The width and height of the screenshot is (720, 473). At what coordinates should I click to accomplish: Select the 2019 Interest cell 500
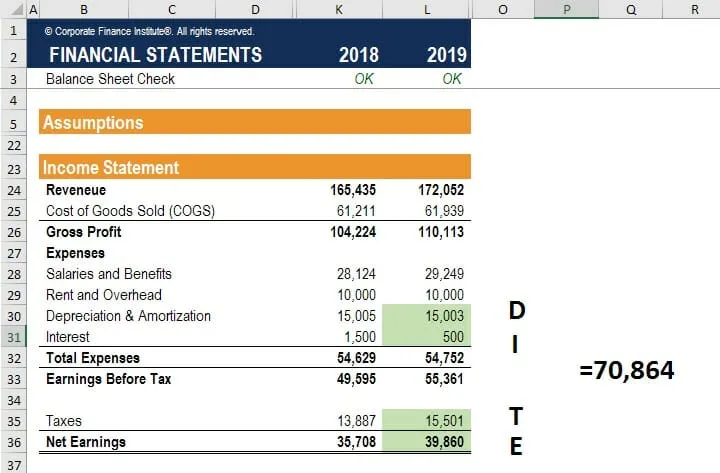[427, 337]
